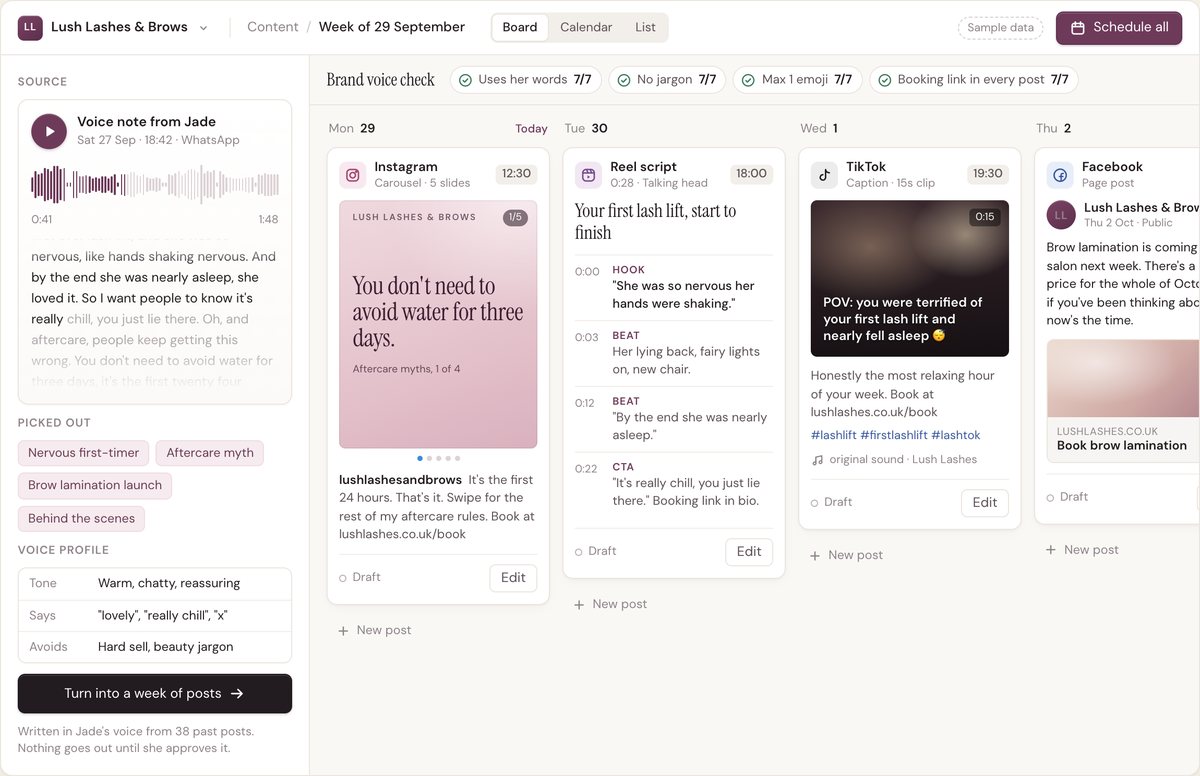This screenshot has height=776, width=1200.
Task: Select the Avoids voice profile row
Action: 155,647
